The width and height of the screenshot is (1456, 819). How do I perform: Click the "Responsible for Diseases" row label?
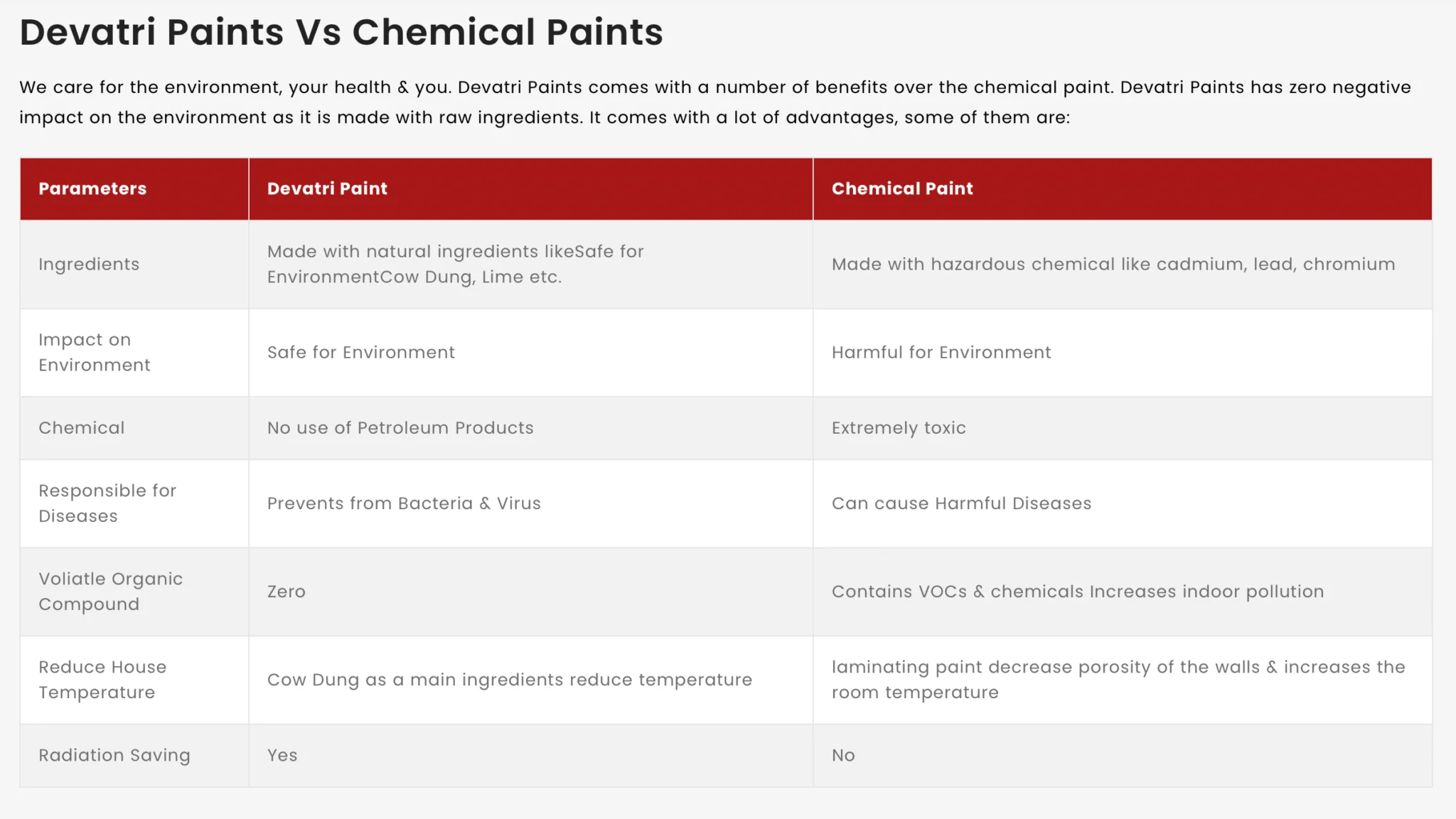107,503
